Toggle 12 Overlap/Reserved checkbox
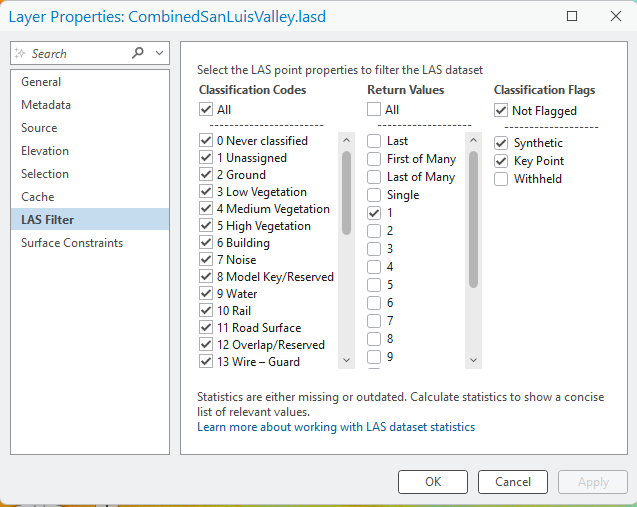637x507 pixels. (206, 344)
